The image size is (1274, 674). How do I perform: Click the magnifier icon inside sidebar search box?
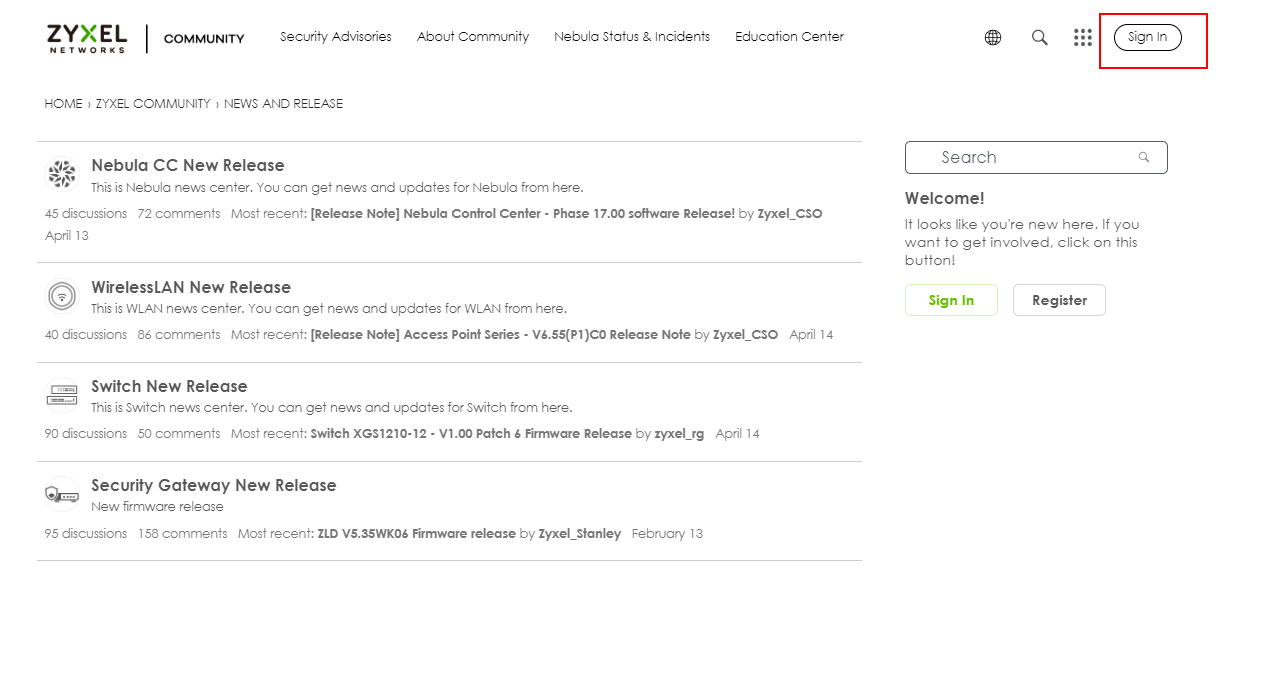pyautogui.click(x=1144, y=158)
